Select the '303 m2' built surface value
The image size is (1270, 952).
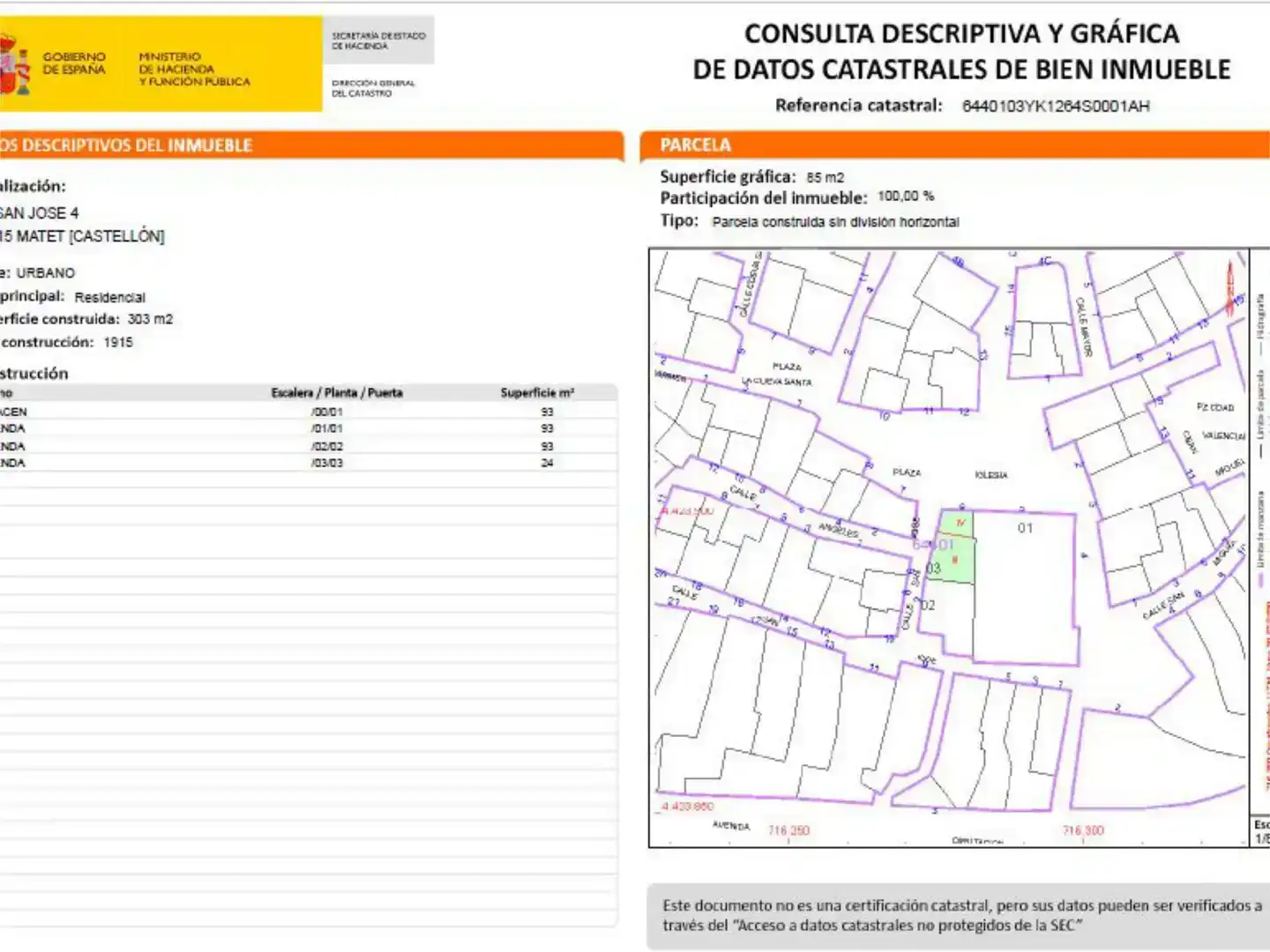[x=150, y=319]
